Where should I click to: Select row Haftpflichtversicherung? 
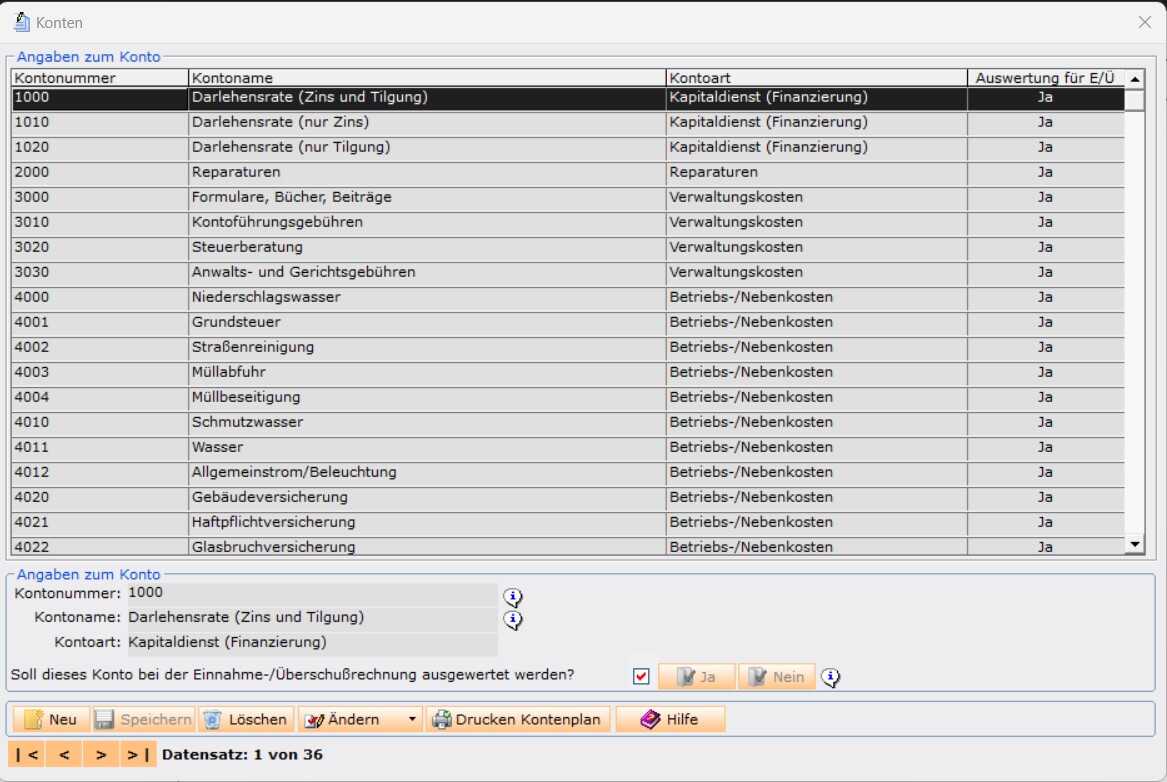coord(568,523)
